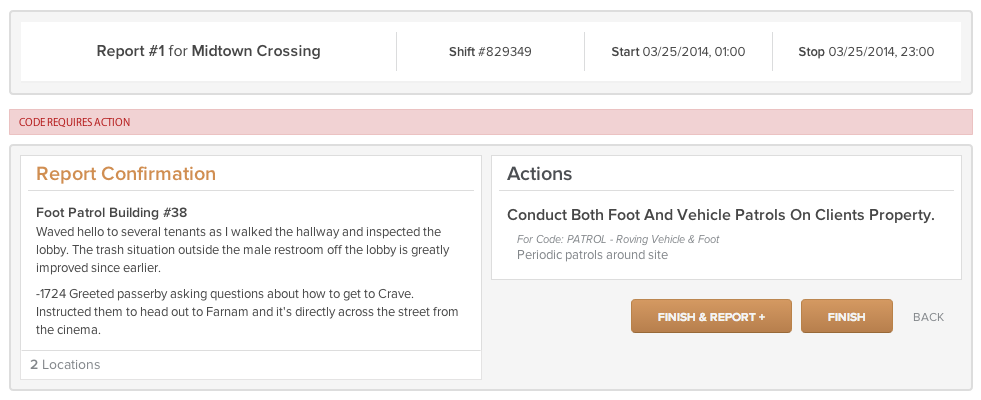Click the number 2 in Locations footer
This screenshot has width=981, height=400.
[34, 364]
